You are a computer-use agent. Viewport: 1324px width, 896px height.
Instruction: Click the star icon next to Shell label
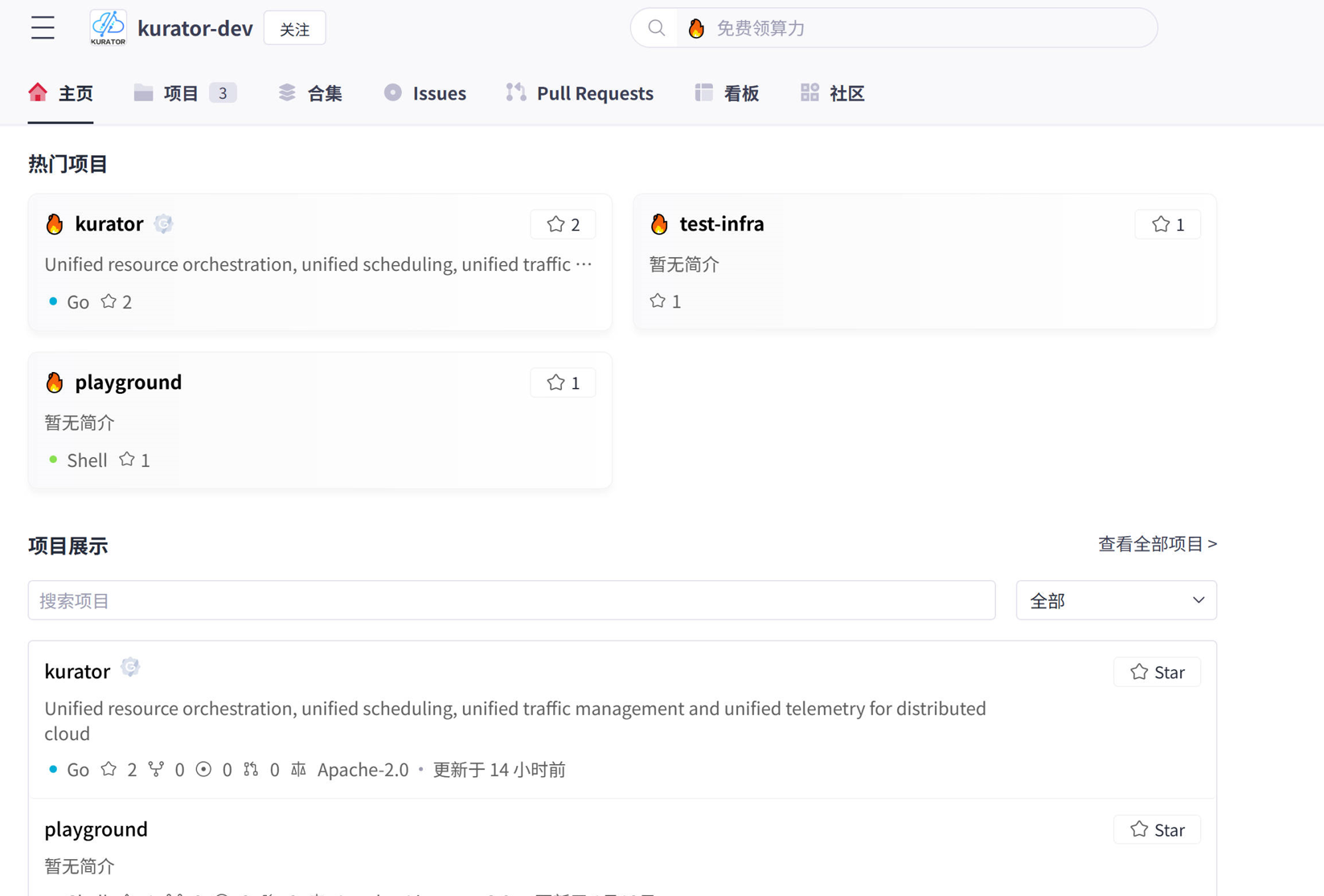(127, 460)
